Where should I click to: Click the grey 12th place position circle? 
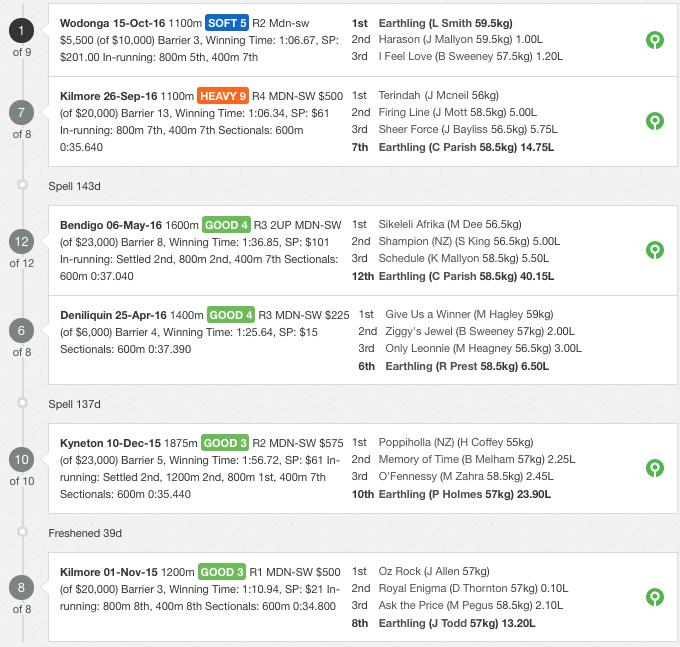click(22, 241)
